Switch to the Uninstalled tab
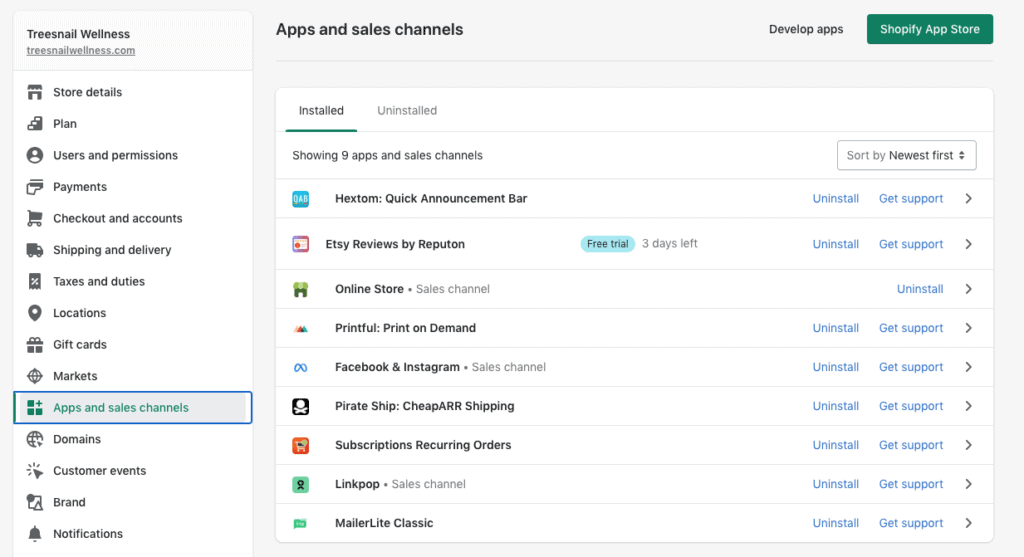 pos(407,110)
